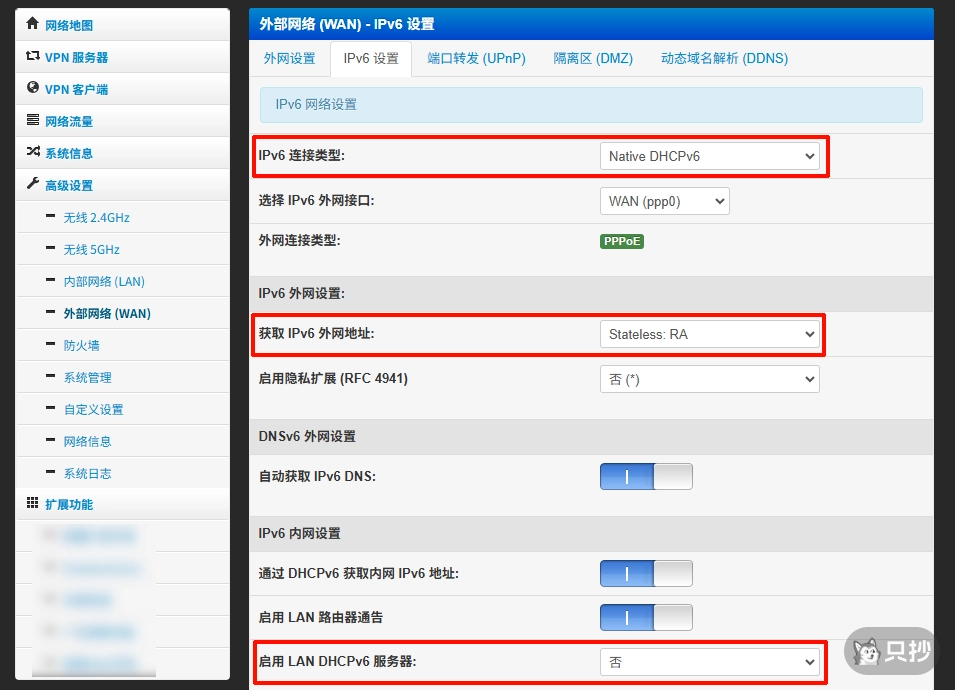Go to the 防火墙 settings page
The width and height of the screenshot is (955, 690).
click(81, 345)
